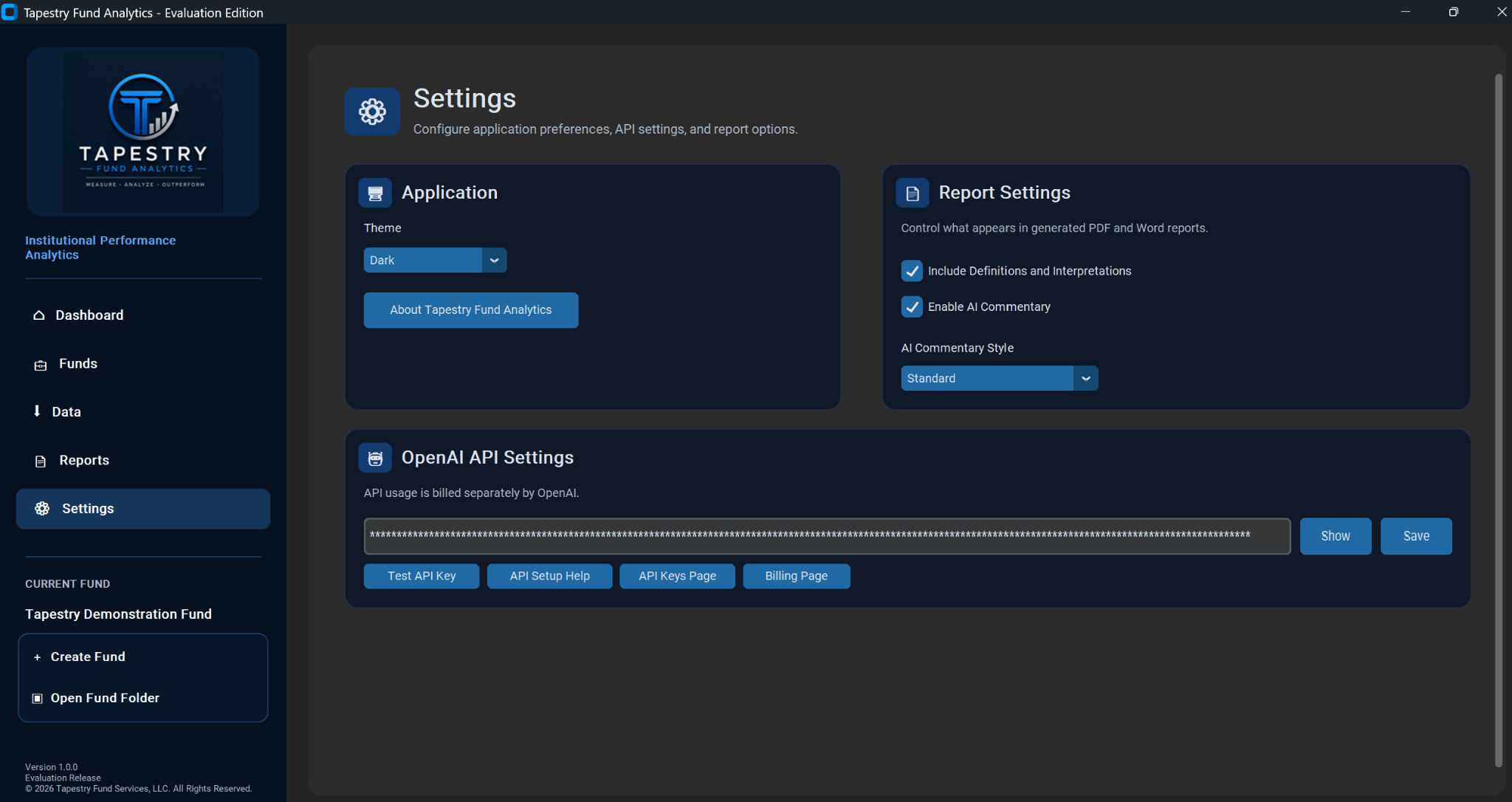Click the Test API Key button
Viewport: 1512px width, 802px height.
pos(422,576)
